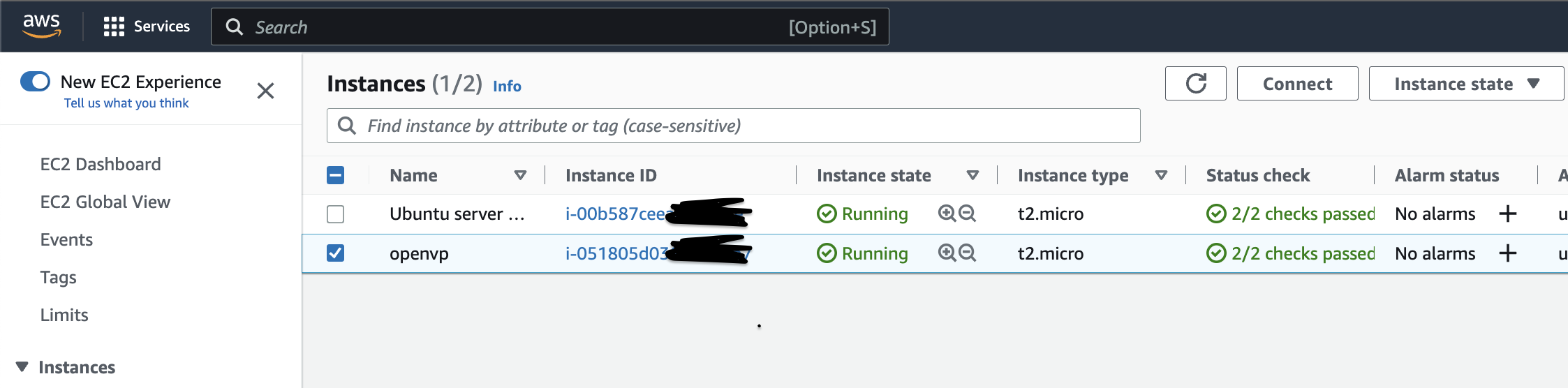This screenshot has width=1568, height=388.
Task: Select the openvp name cell
Action: coord(419,253)
